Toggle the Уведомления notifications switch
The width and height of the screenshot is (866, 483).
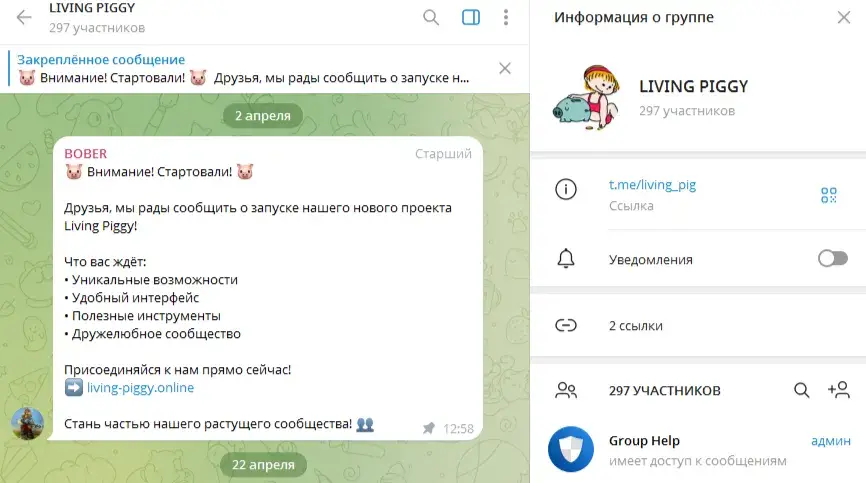832,258
